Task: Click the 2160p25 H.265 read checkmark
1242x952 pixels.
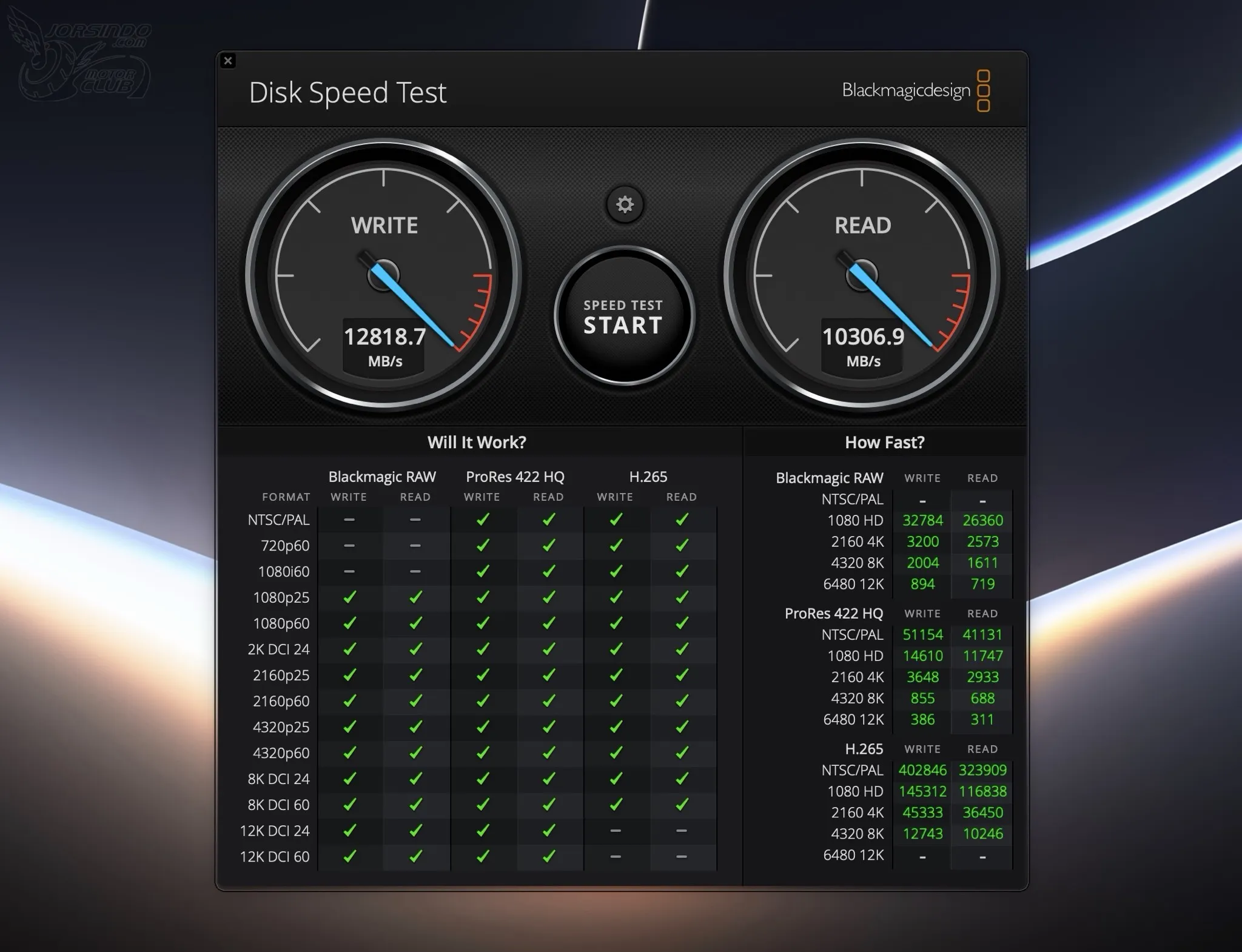Action: [682, 675]
